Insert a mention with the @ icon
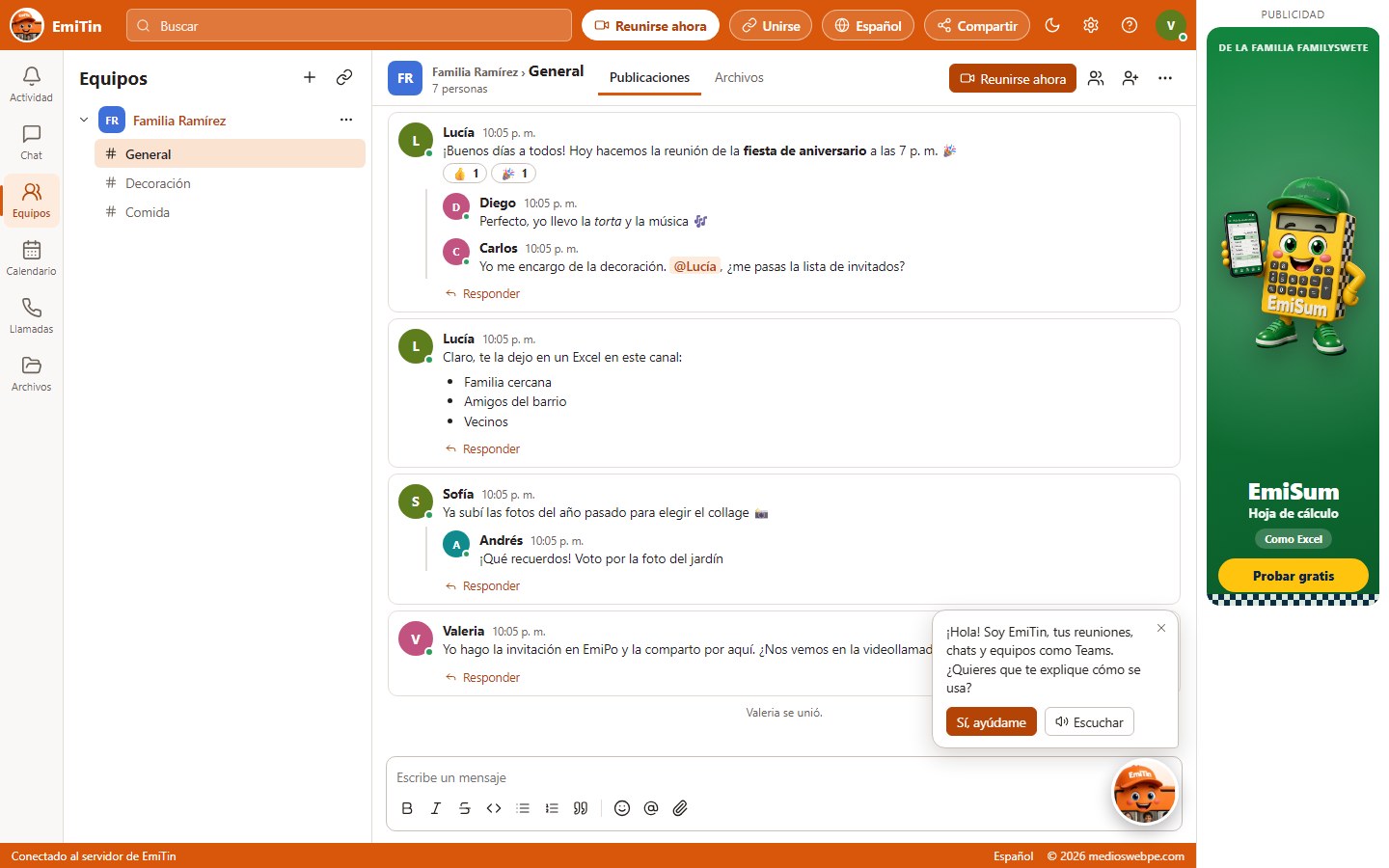Screen dimensions: 1389x868 click(x=651, y=808)
